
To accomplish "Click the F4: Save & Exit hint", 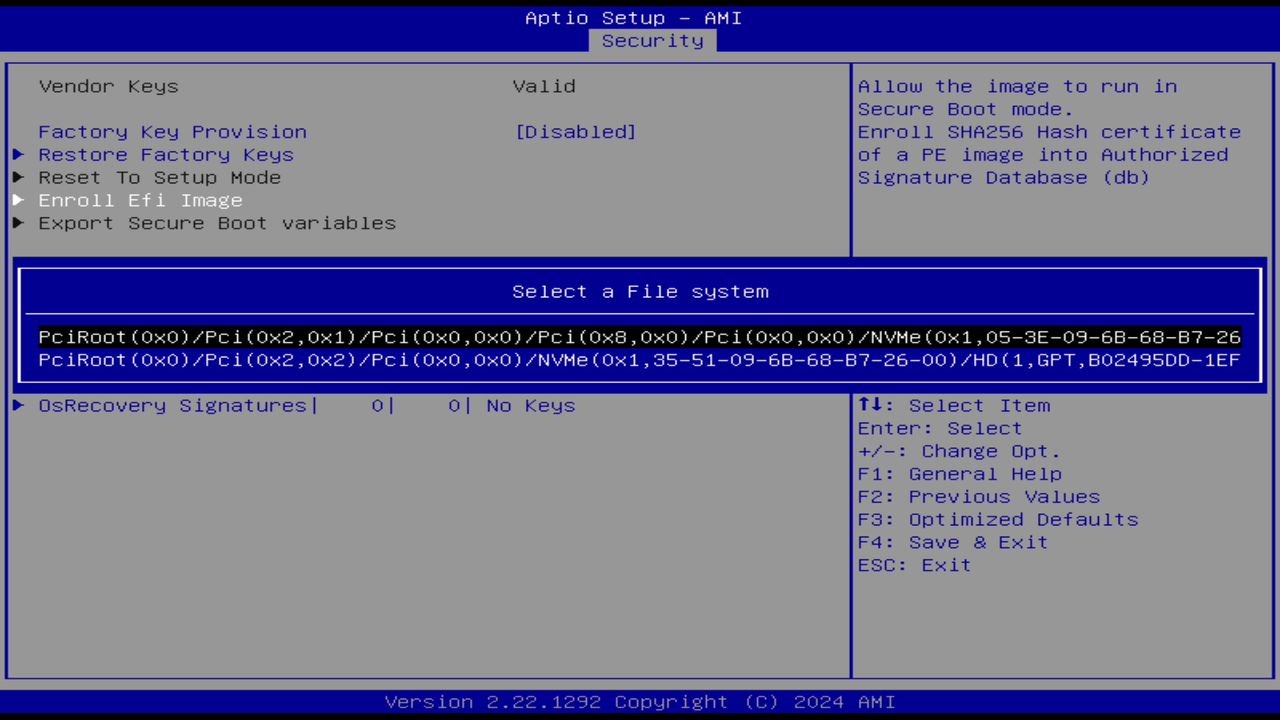I will [953, 543].
